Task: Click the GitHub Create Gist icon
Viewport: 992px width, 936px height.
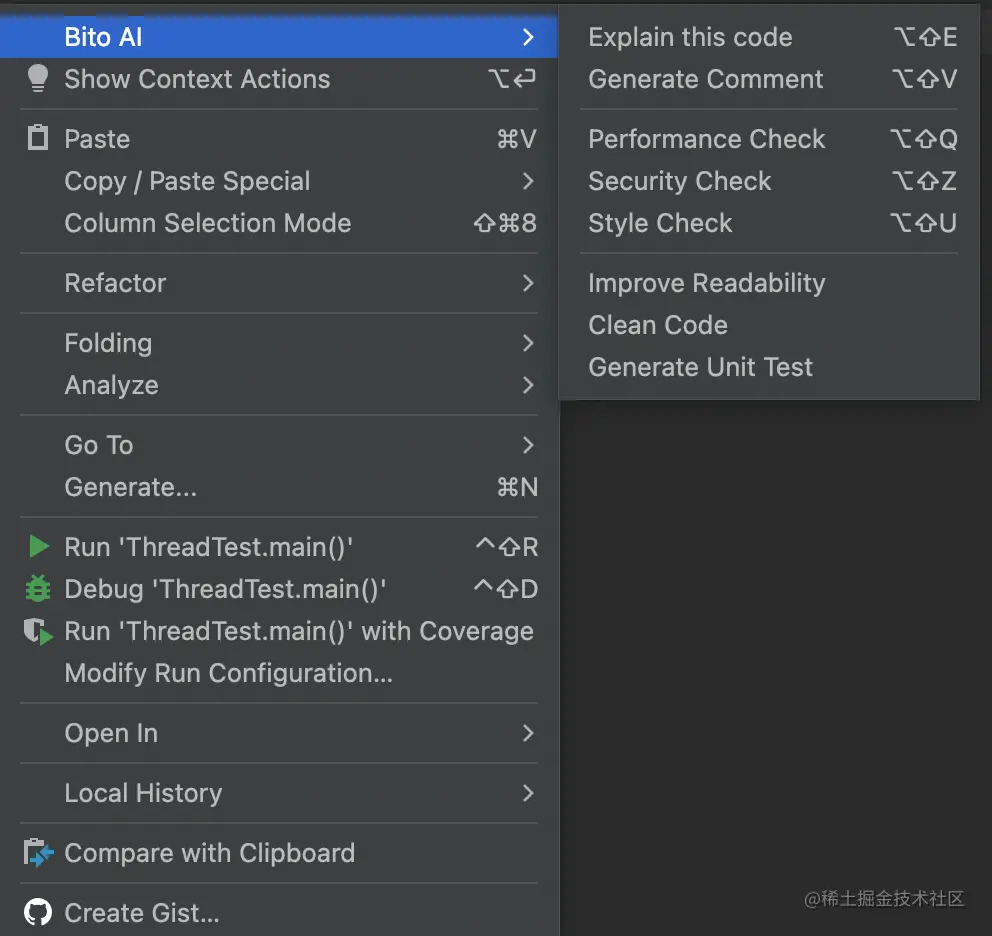Action: point(38,913)
